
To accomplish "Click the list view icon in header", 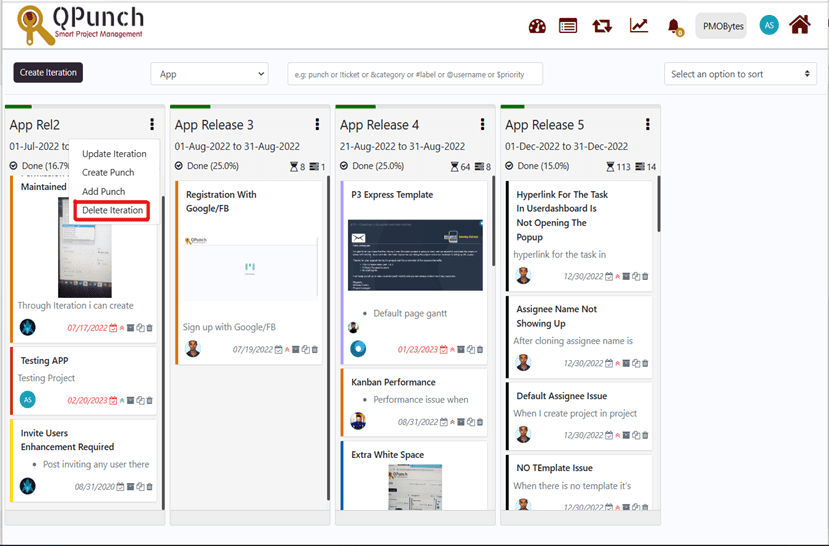I will (x=568, y=26).
